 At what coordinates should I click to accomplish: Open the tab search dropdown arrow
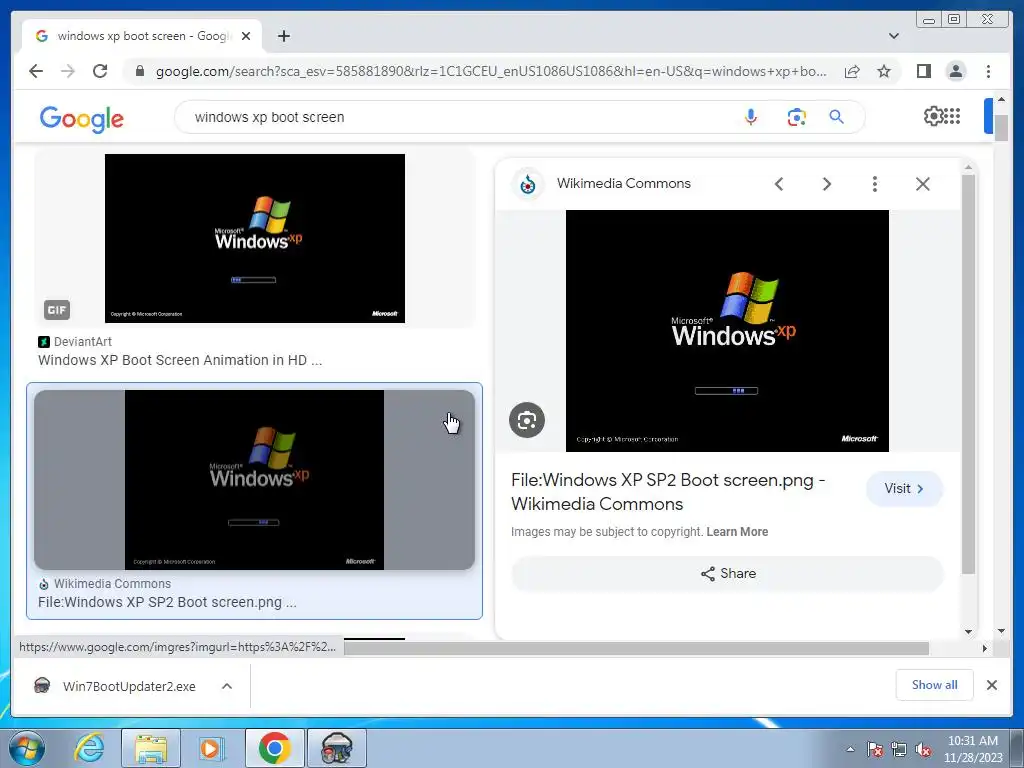(893, 36)
